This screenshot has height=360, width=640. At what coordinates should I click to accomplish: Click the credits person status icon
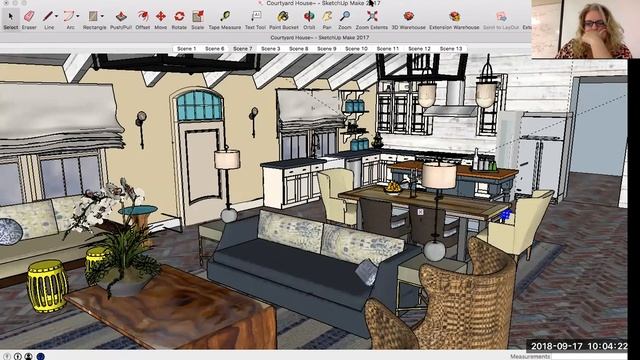point(28,356)
